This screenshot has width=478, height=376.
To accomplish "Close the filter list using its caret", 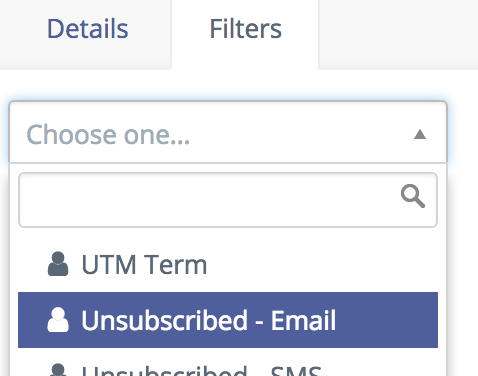I will click(x=420, y=135).
